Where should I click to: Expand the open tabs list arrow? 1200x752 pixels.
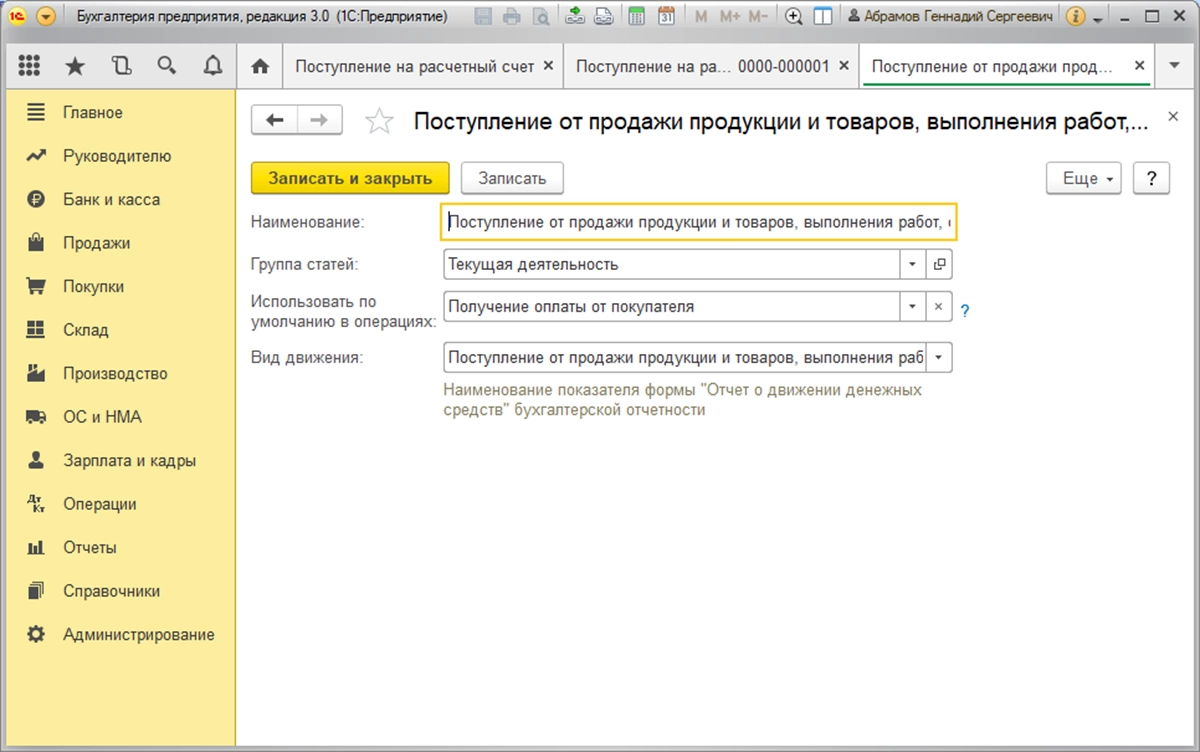click(1174, 66)
